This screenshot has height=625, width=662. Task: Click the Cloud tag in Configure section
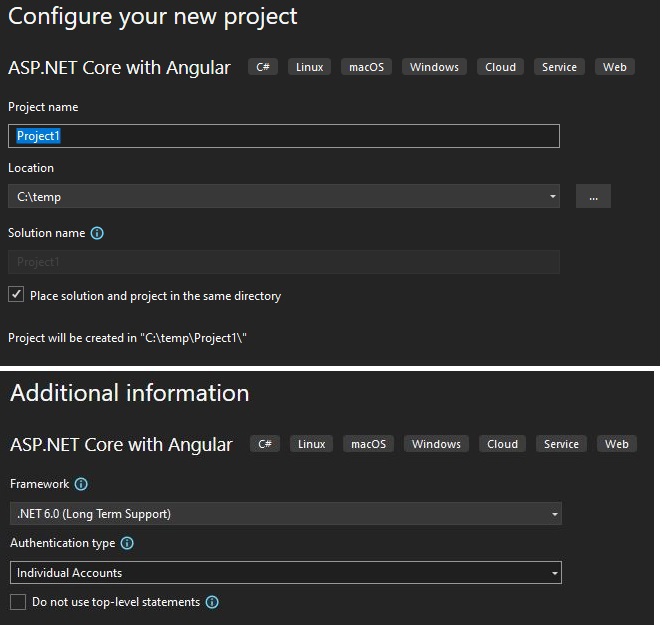click(x=500, y=67)
